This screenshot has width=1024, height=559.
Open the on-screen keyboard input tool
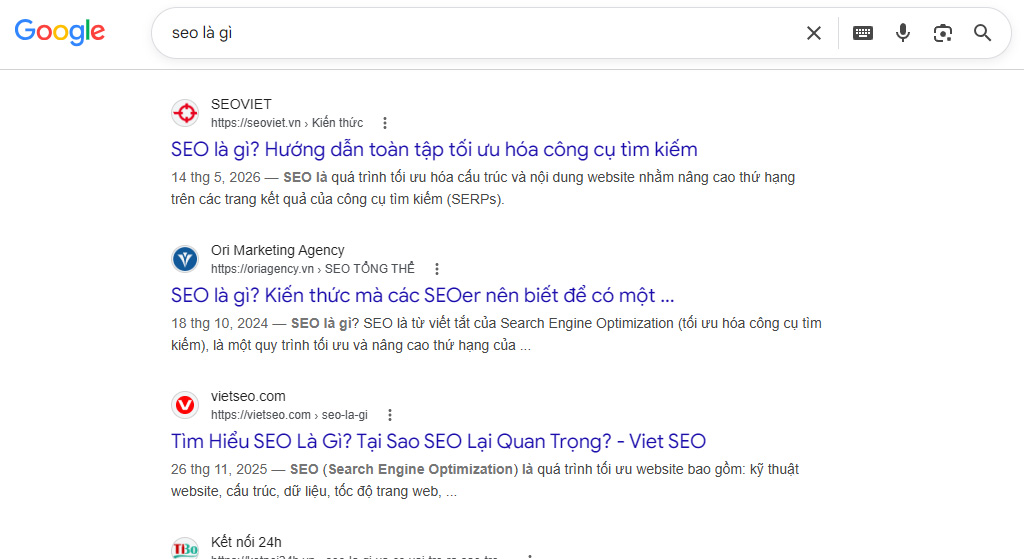[863, 33]
